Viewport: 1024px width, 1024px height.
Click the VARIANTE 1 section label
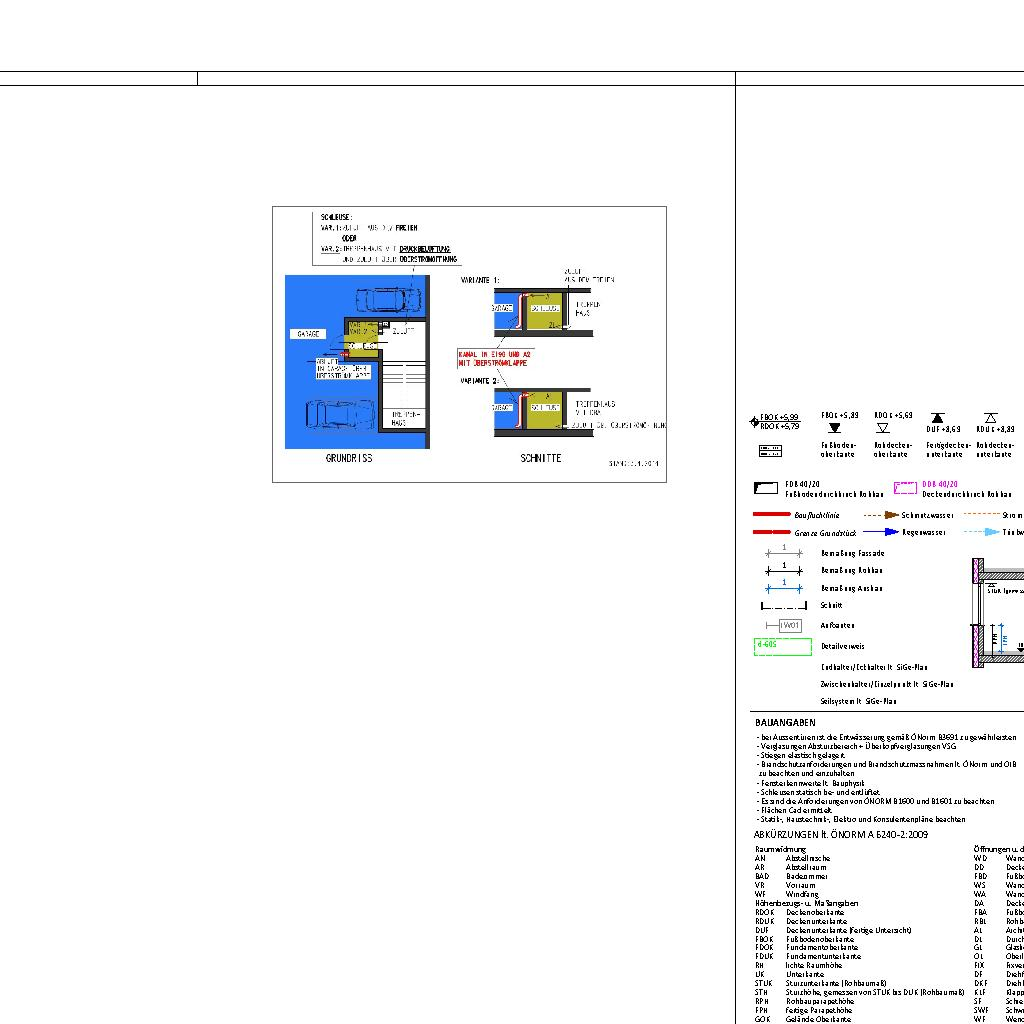point(480,281)
